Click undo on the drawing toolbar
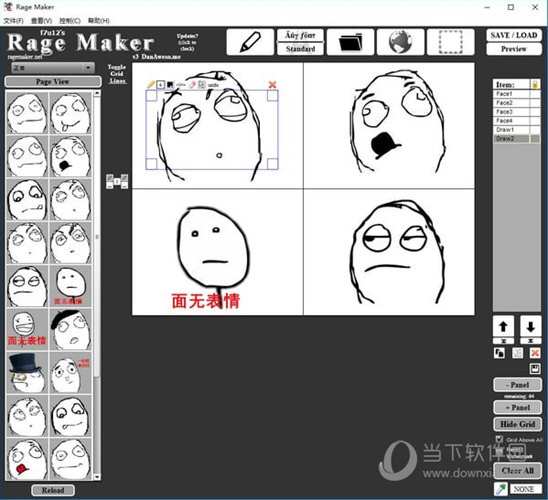The image size is (548, 500). coord(213,85)
